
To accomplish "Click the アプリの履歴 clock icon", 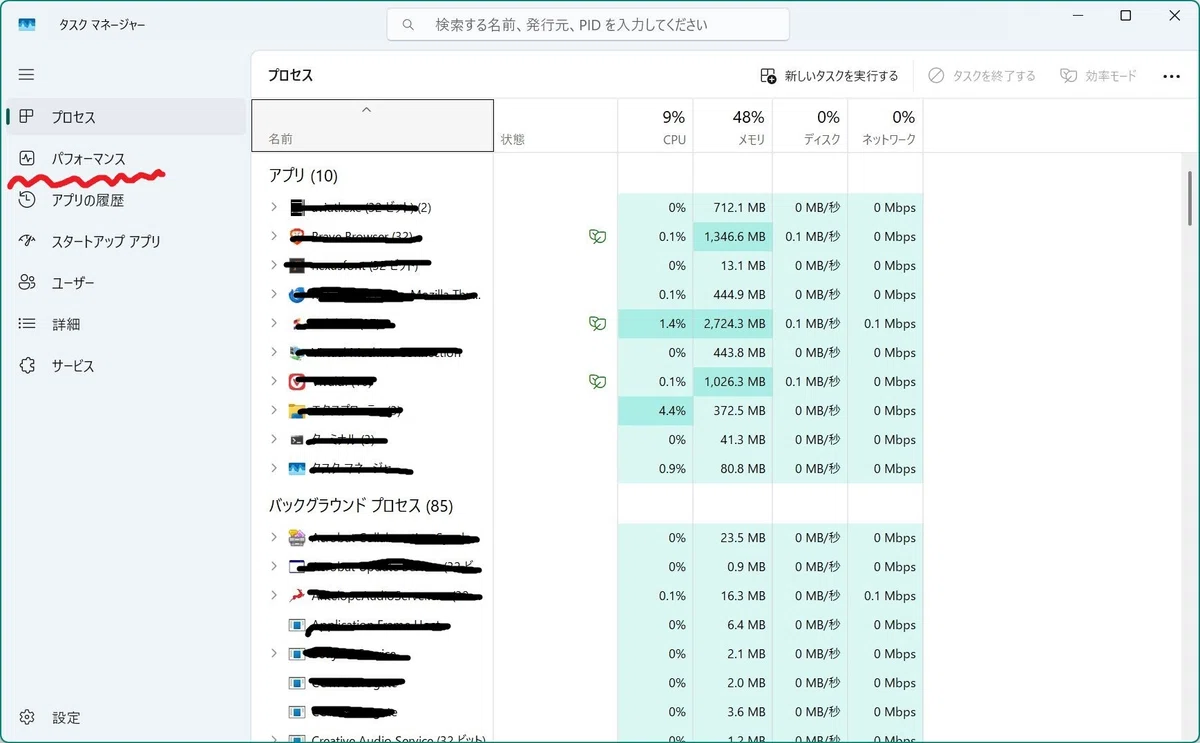I will (27, 200).
